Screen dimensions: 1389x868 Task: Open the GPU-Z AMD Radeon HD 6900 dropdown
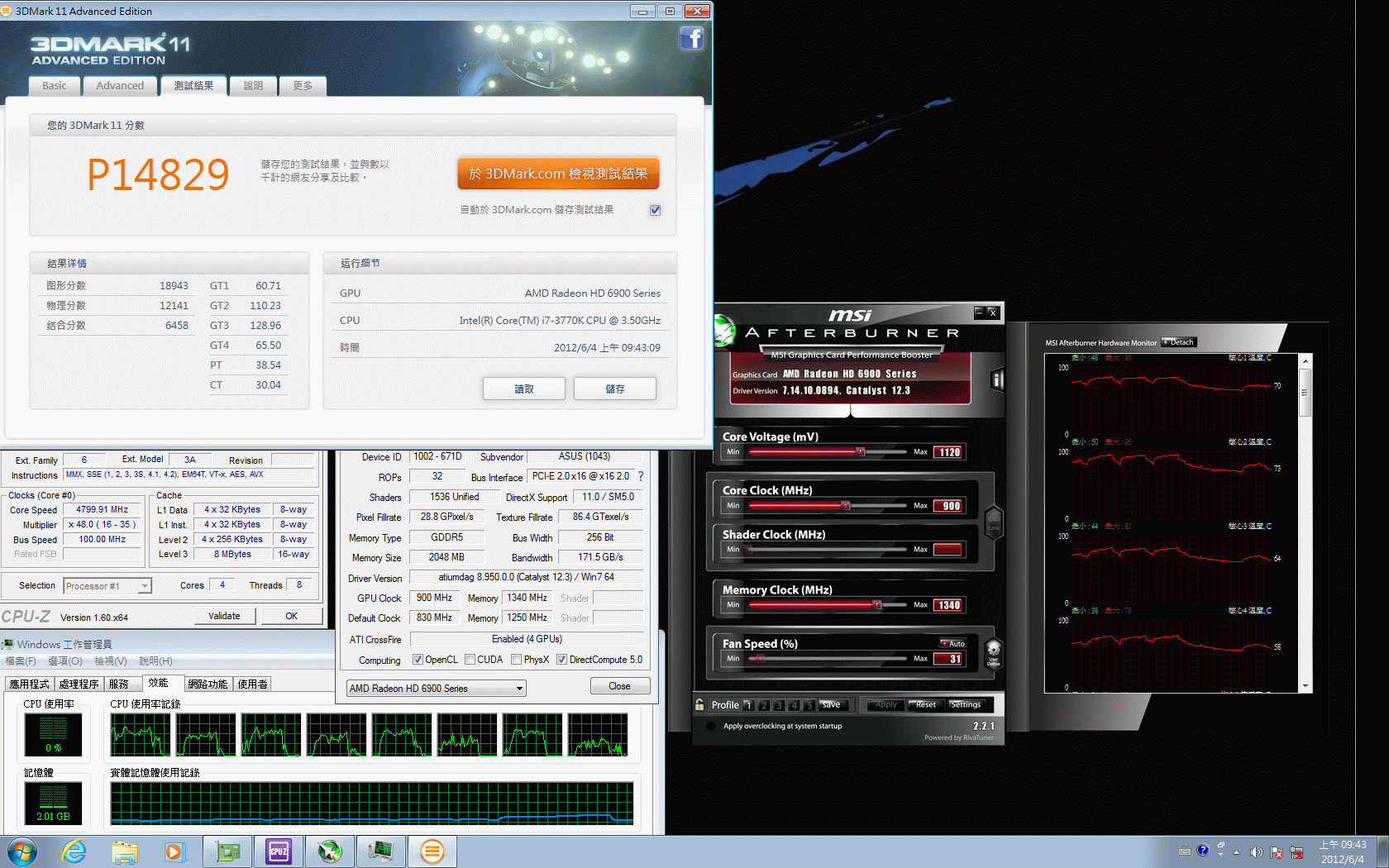click(436, 688)
